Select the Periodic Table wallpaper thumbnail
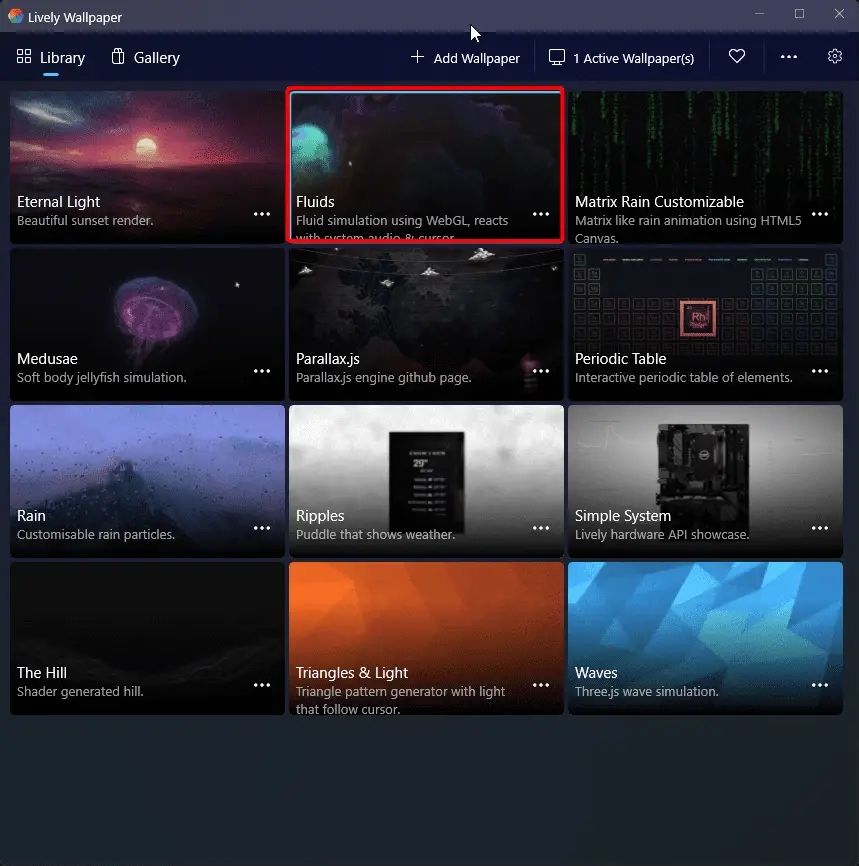Screen dimensions: 859x866 705,324
